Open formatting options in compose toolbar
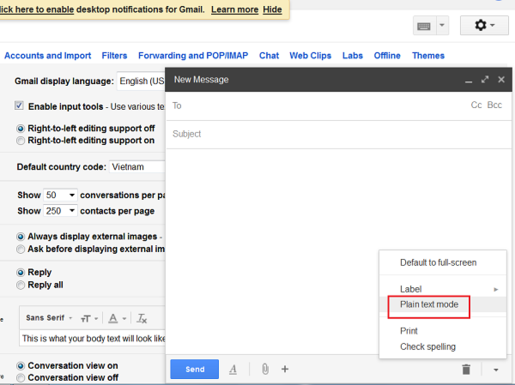The image size is (515, 385). 233,369
